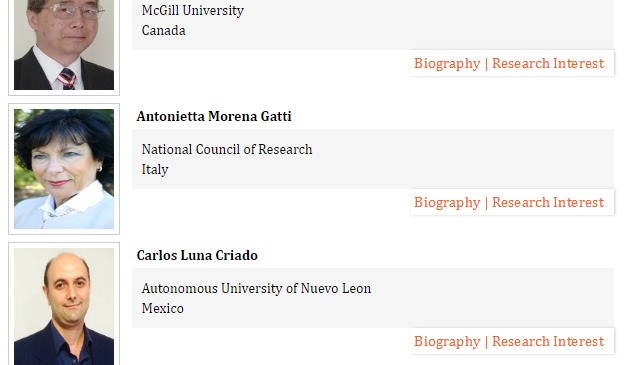Open Antonietta Morena Gatti's Biography link

447,203
